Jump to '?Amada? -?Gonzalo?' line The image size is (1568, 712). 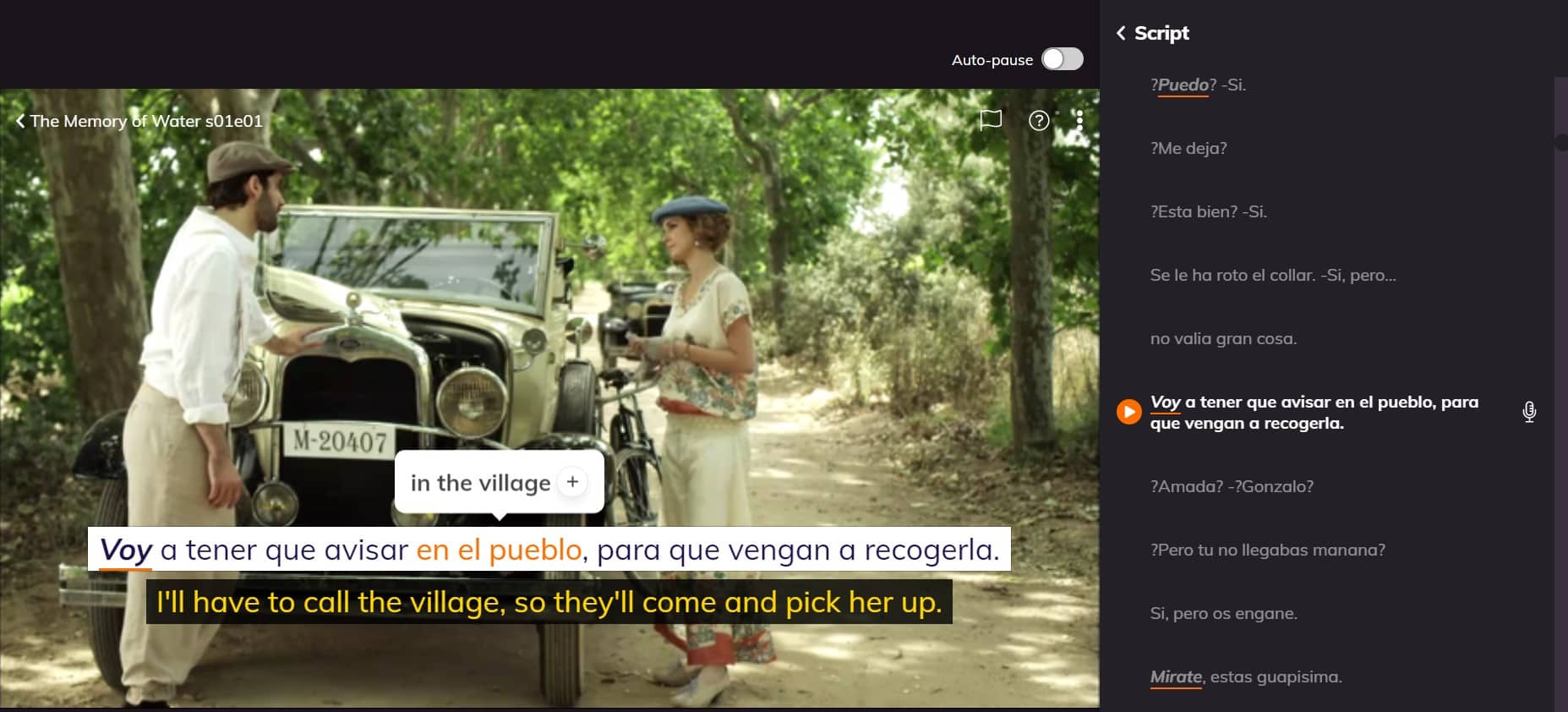(1231, 486)
